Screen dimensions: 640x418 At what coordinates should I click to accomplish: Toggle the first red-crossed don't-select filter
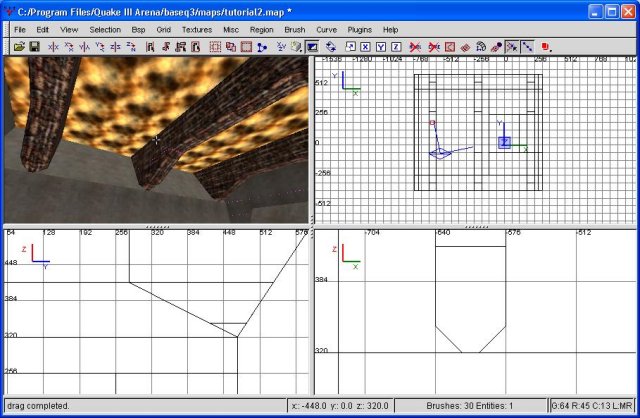(x=415, y=47)
